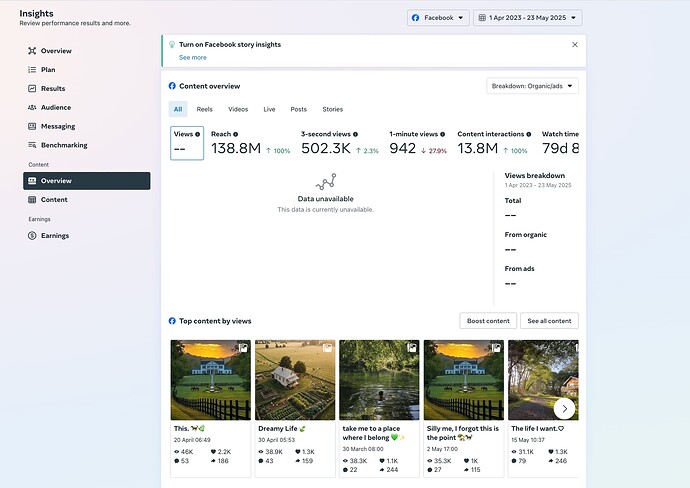The width and height of the screenshot is (690, 488).
Task: Click the Overview icon in top sidebar
Action: click(32, 51)
